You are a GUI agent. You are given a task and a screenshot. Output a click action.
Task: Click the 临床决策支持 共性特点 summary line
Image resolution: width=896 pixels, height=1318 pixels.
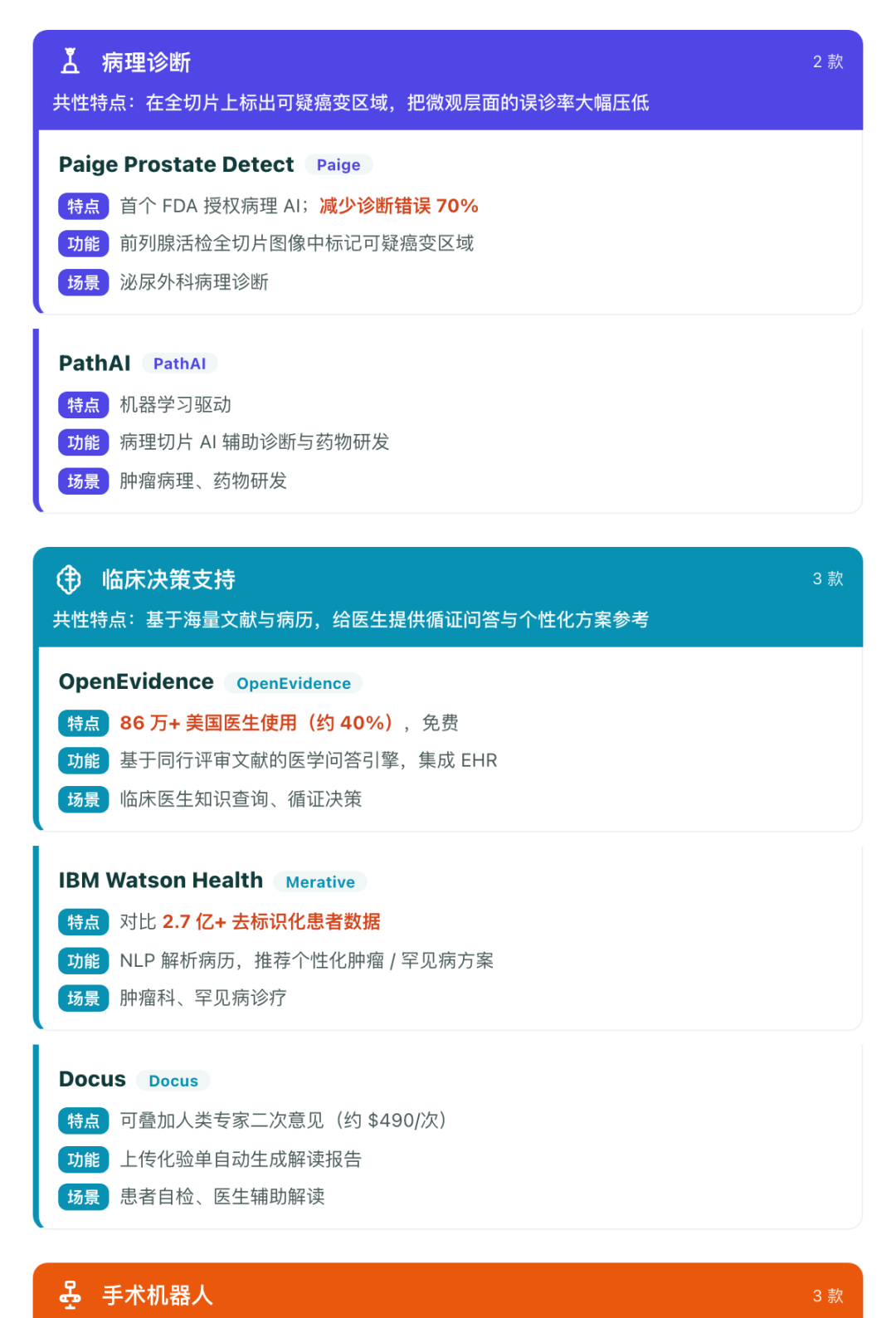tap(351, 620)
